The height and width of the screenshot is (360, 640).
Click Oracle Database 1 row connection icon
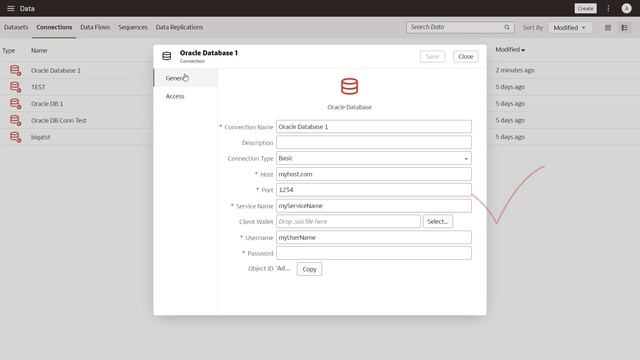[16, 70]
